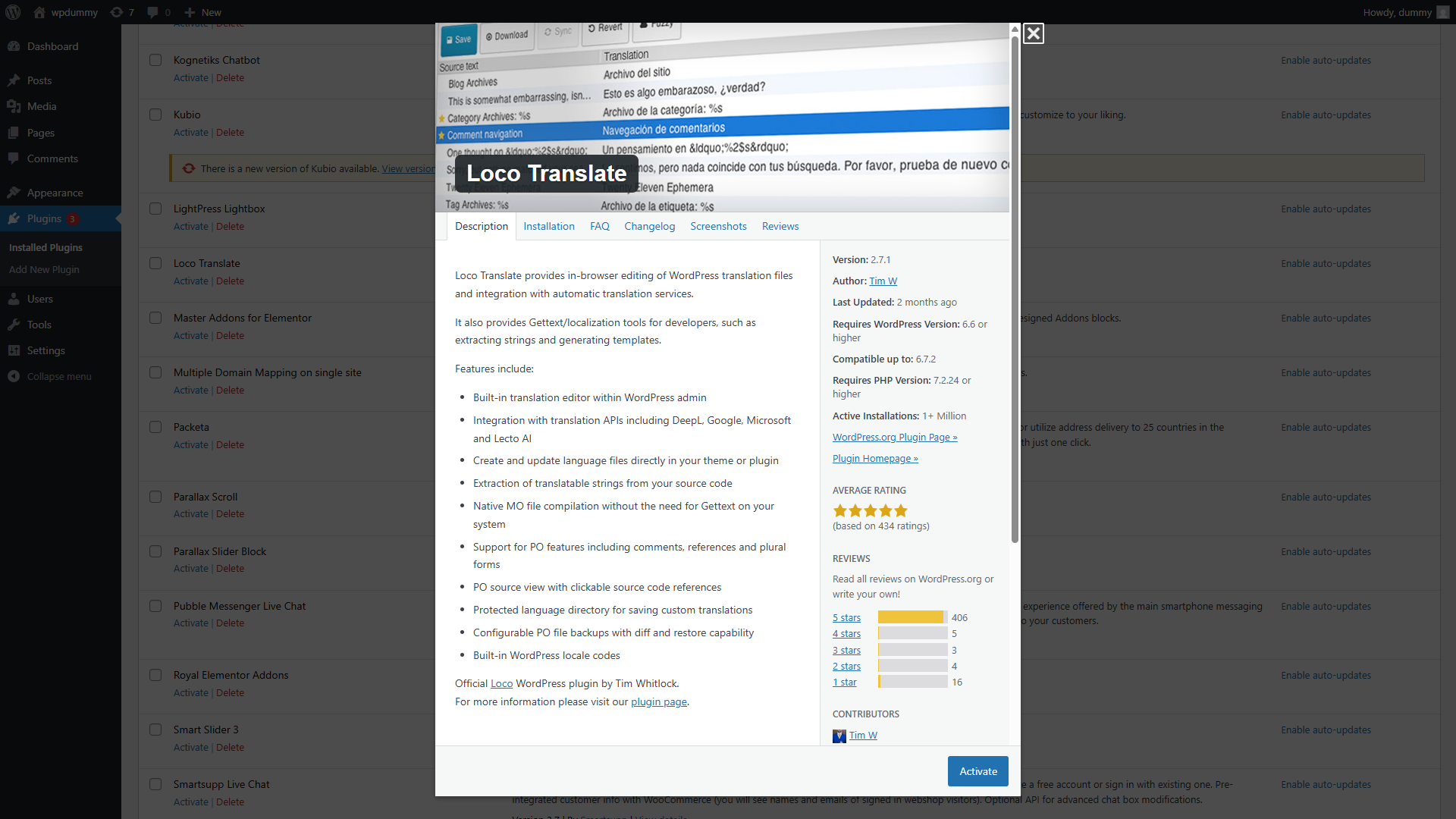Open Tim W contributor name link
Viewport: 1456px width, 819px height.
pos(863,735)
